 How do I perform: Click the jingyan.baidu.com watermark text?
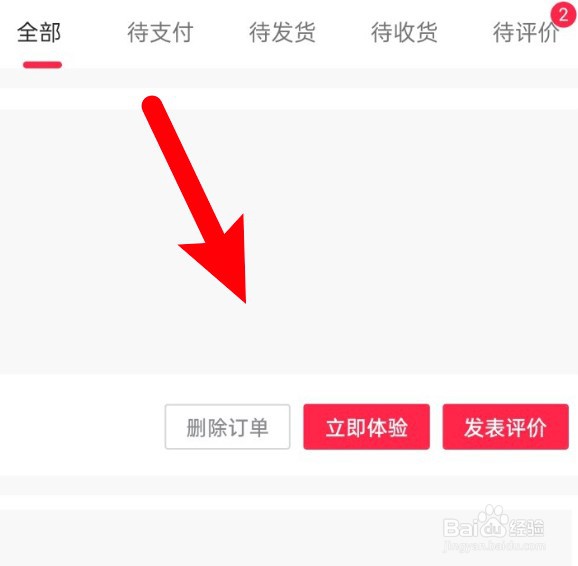(494, 546)
